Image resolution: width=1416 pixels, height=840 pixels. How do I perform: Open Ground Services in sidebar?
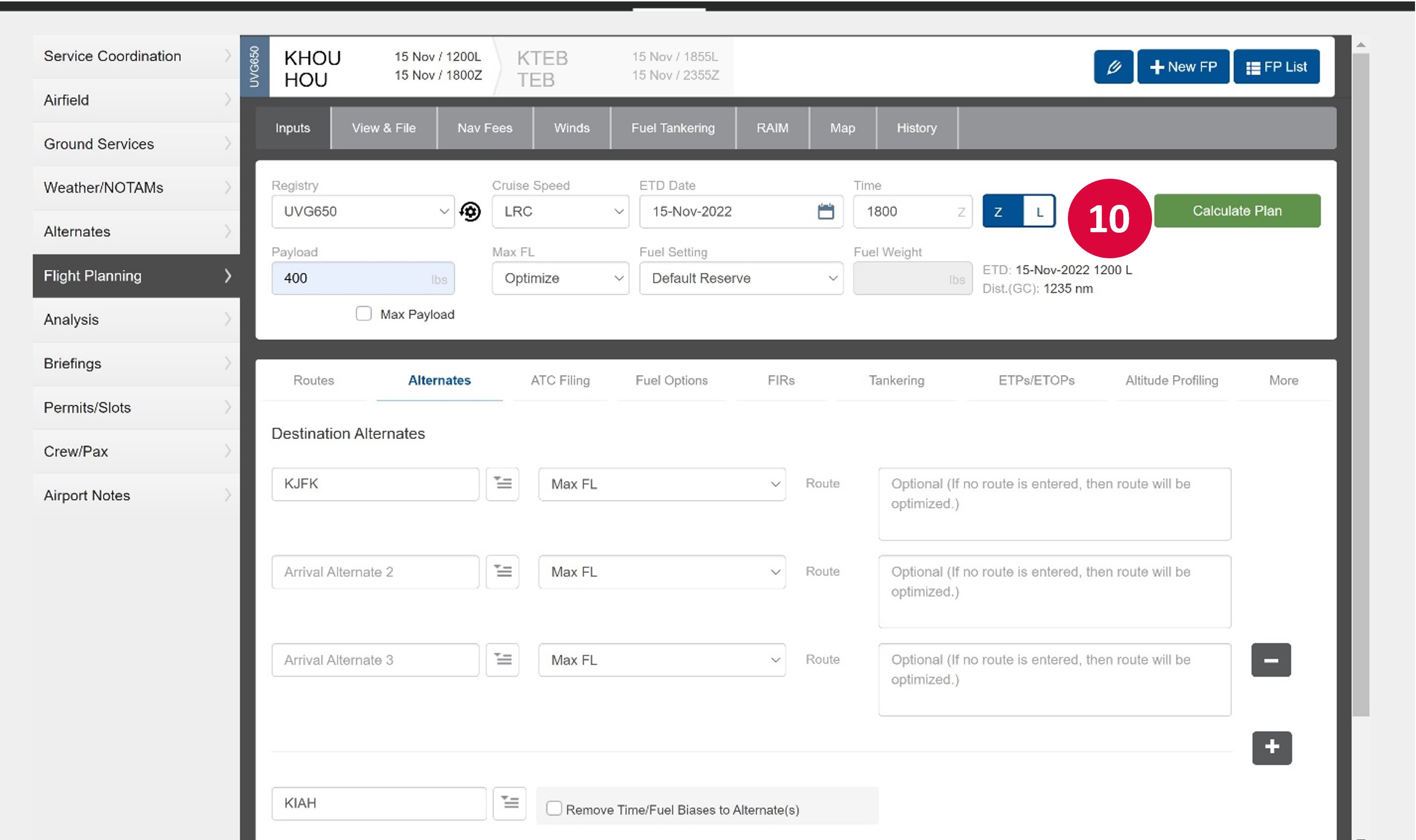(x=136, y=144)
